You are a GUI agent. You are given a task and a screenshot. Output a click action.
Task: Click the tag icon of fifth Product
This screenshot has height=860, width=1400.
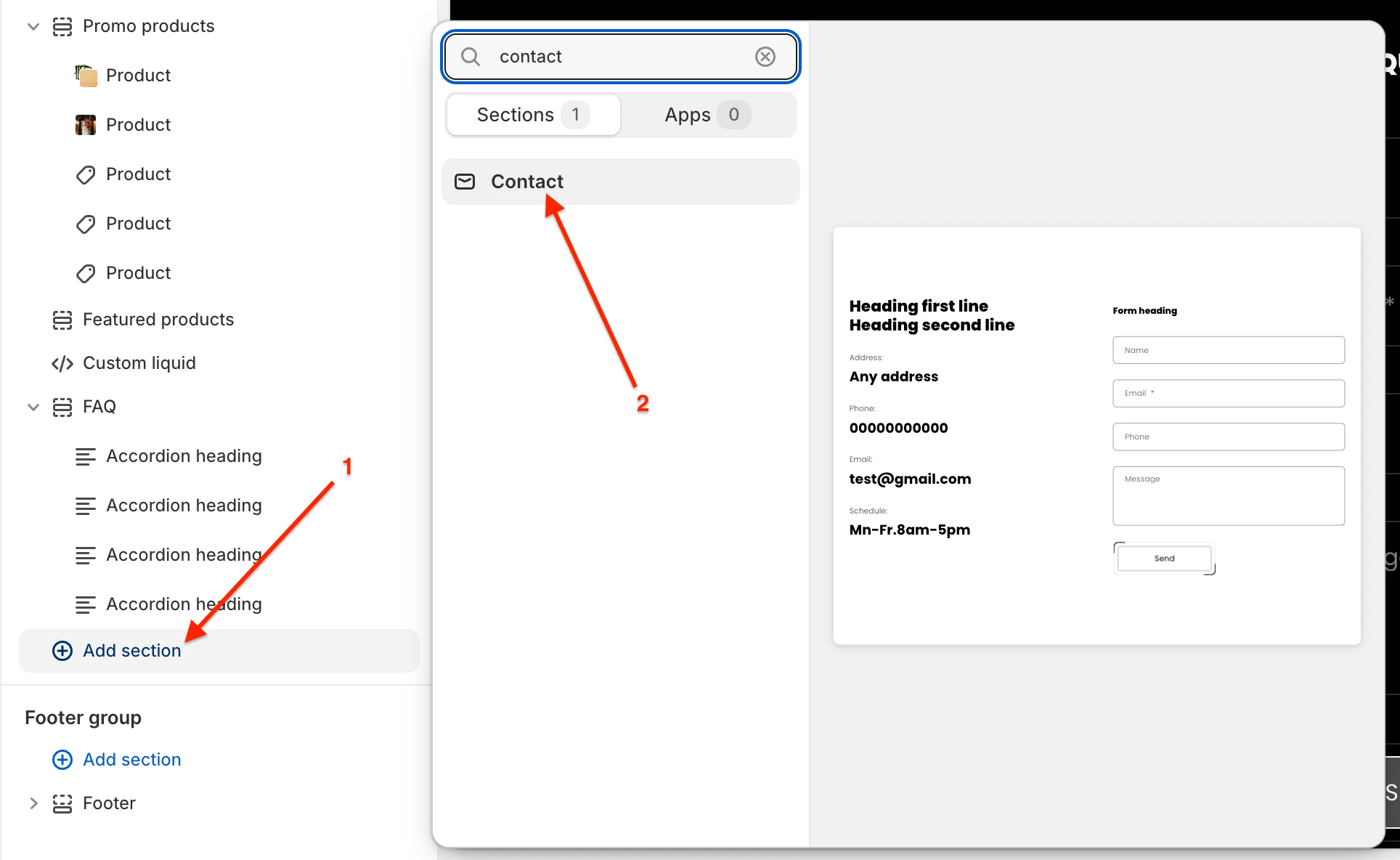pos(86,273)
